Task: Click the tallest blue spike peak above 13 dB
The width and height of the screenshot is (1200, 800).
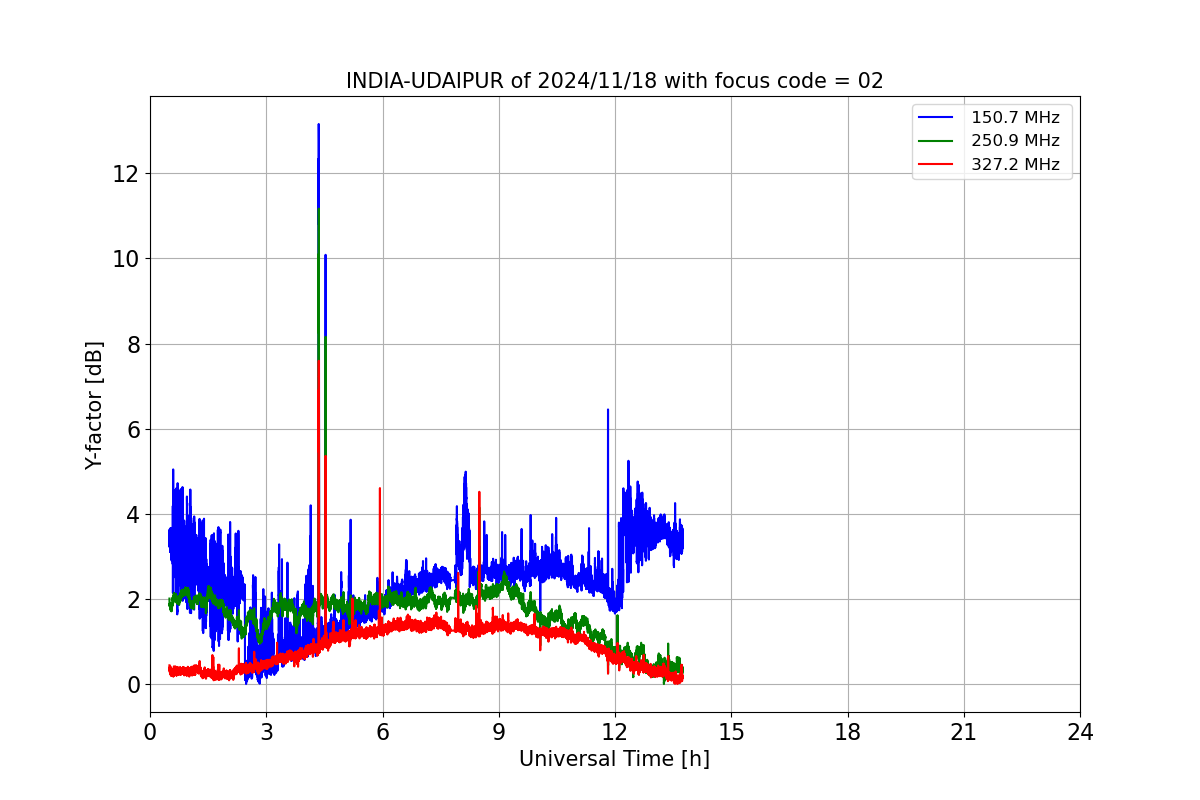Action: pyautogui.click(x=318, y=125)
